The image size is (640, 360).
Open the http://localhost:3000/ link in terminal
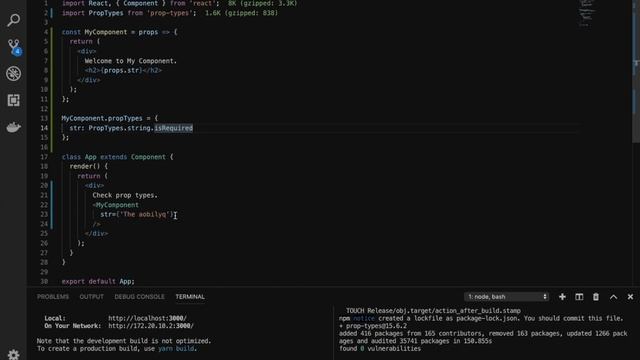(147, 318)
